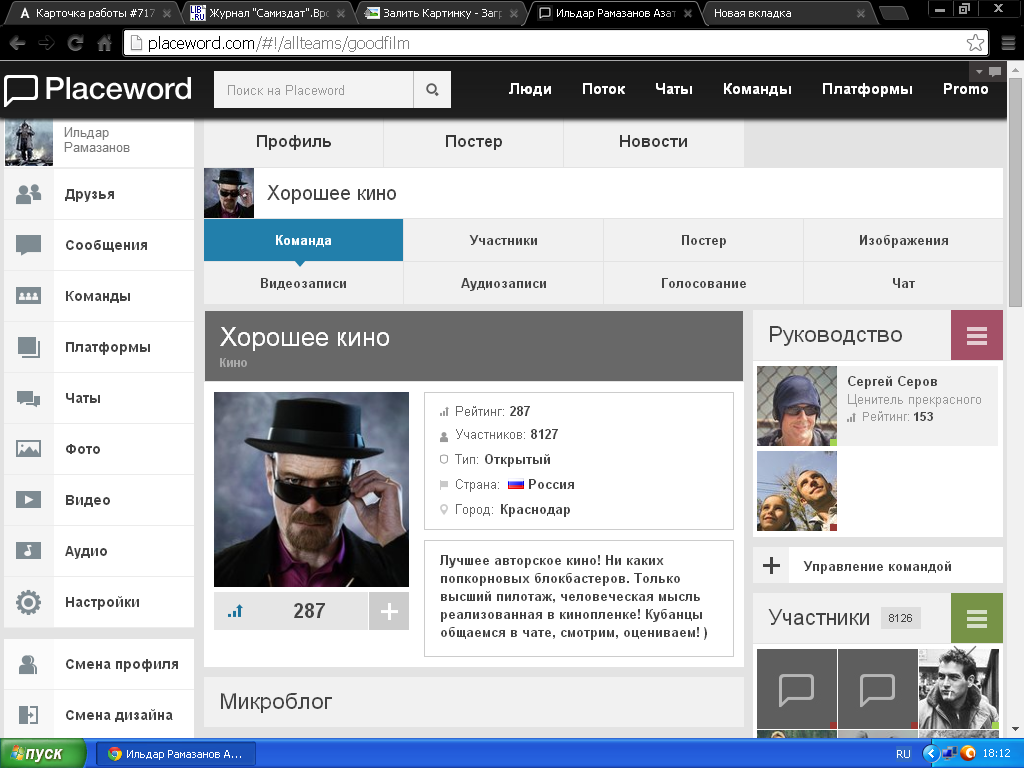Select the Аудиозаписи team tab
Screen dimensions: 1024x768
click(504, 283)
